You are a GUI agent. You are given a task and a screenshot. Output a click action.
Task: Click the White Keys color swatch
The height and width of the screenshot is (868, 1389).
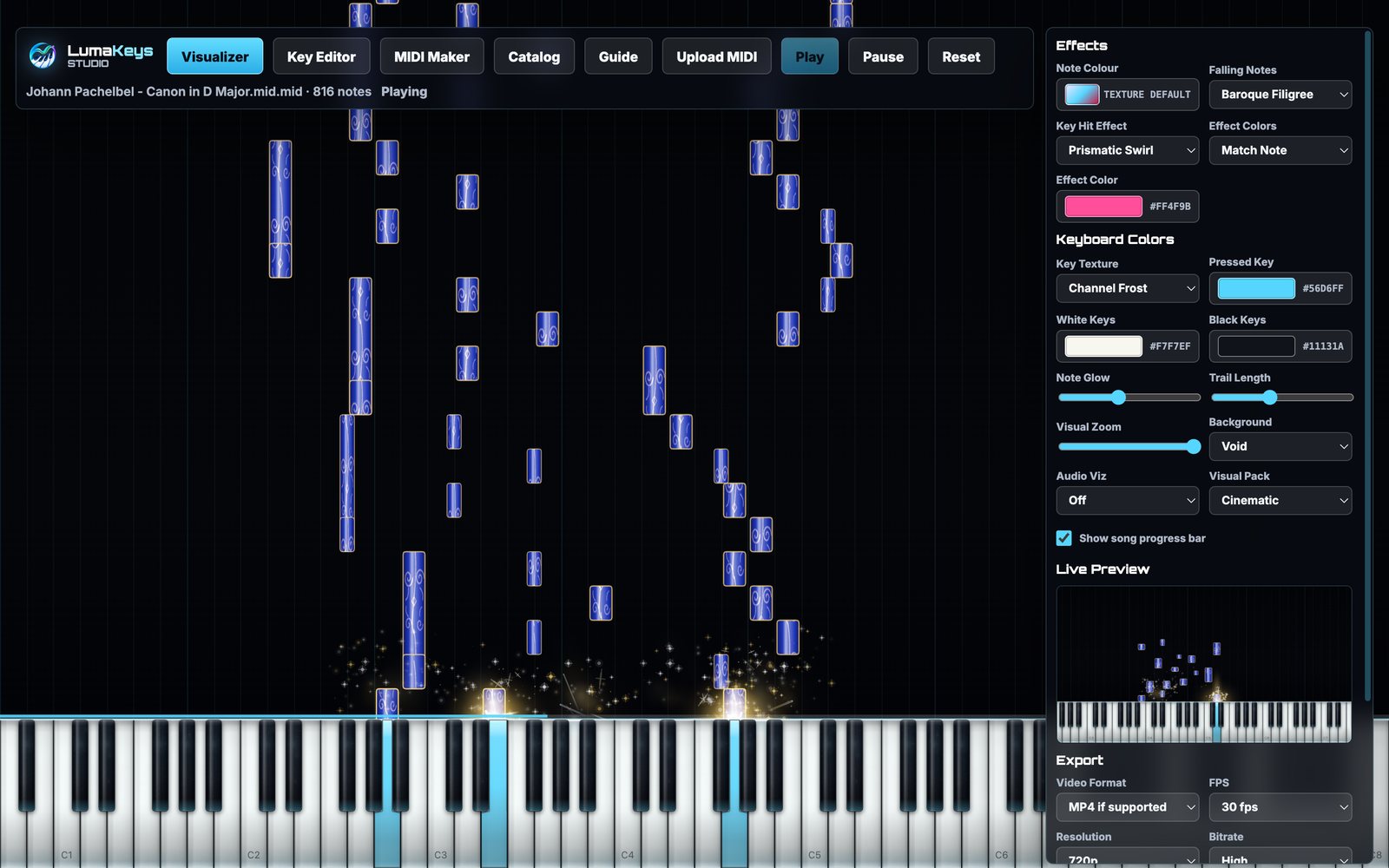(1103, 346)
